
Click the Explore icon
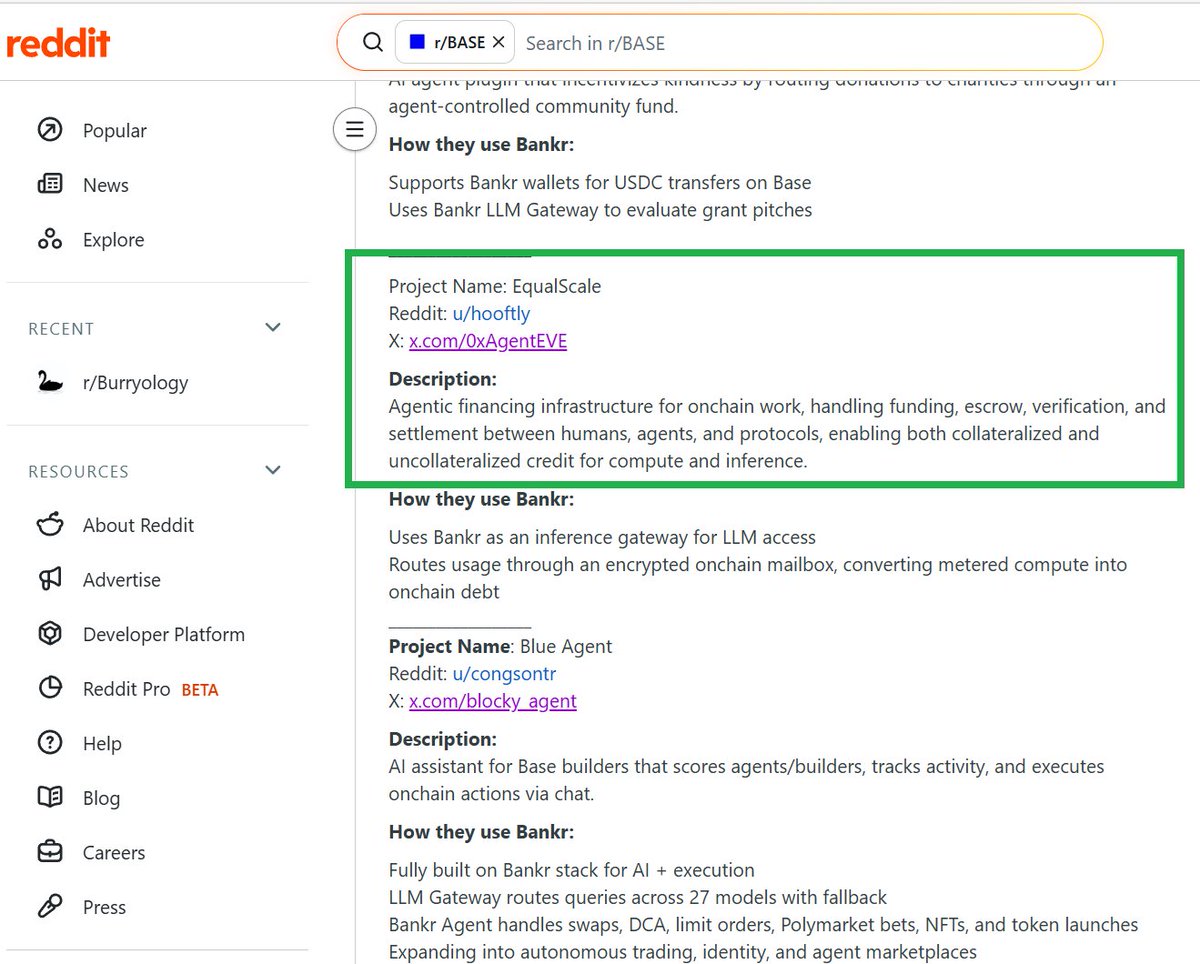point(49,239)
